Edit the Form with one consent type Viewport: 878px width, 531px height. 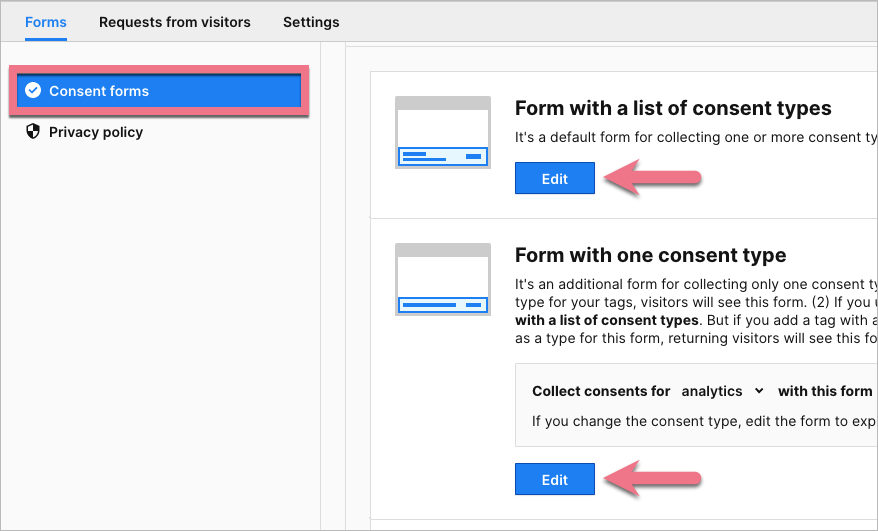click(555, 479)
